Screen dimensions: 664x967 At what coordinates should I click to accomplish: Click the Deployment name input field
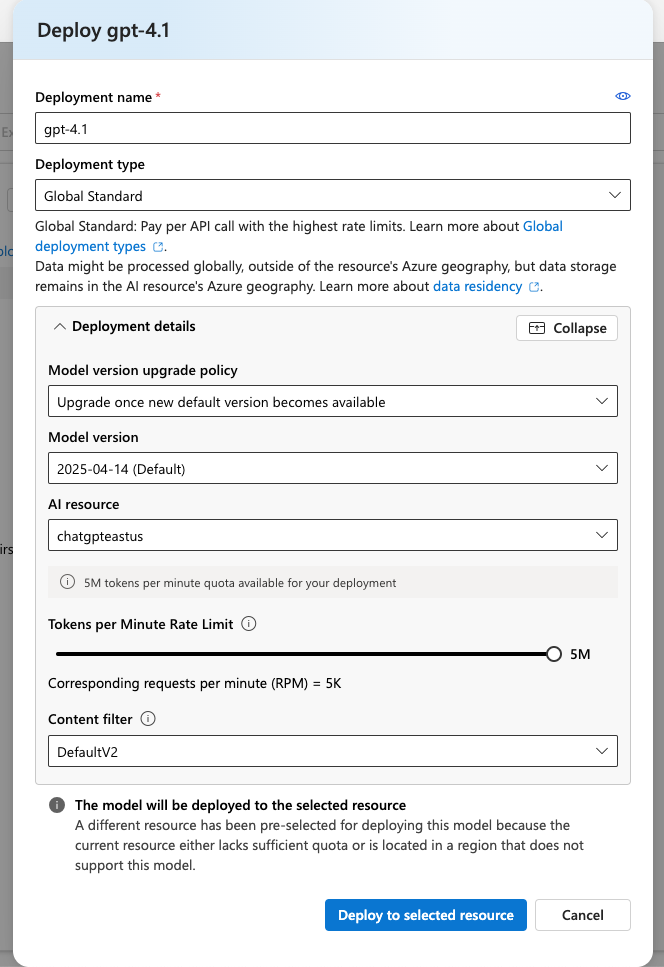click(x=333, y=128)
